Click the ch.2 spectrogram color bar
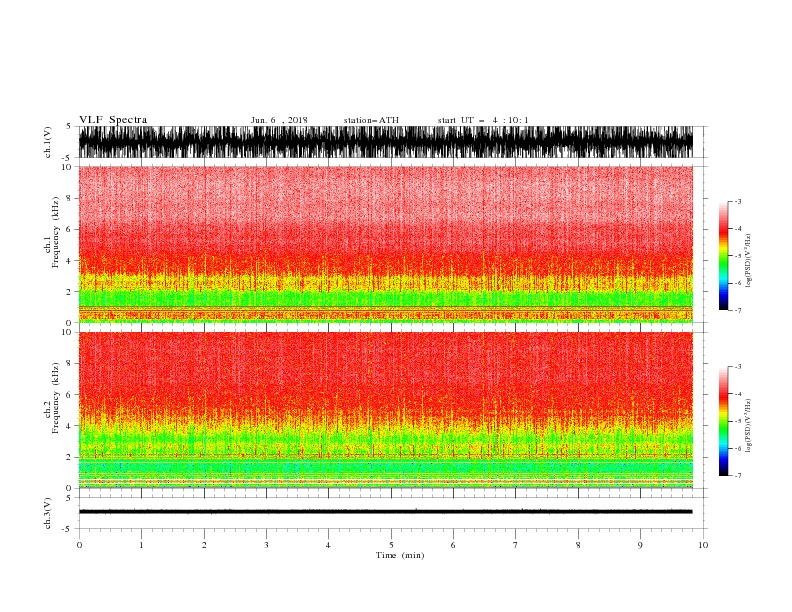The width and height of the screenshot is (792, 612). pos(723,421)
